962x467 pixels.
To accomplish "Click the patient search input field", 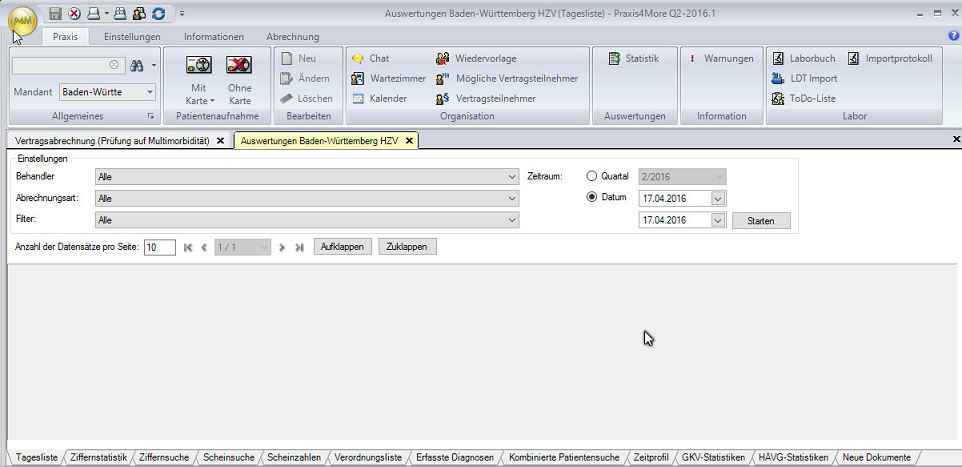I will point(62,65).
